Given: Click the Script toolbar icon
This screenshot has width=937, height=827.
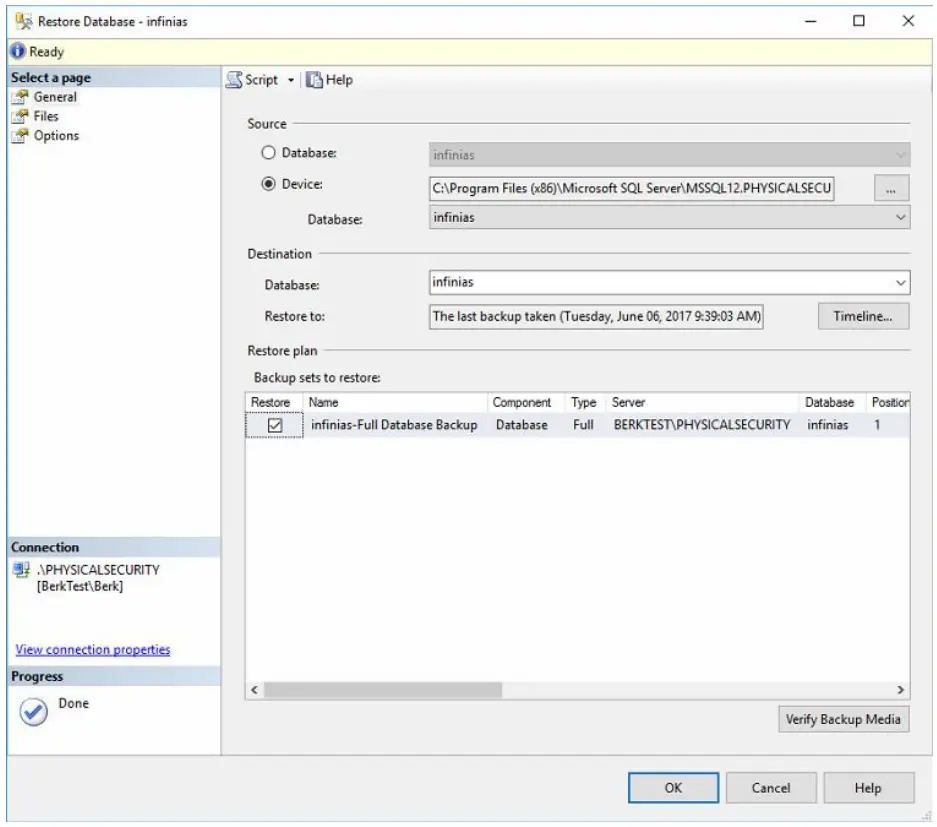Looking at the screenshot, I should pyautogui.click(x=234, y=80).
